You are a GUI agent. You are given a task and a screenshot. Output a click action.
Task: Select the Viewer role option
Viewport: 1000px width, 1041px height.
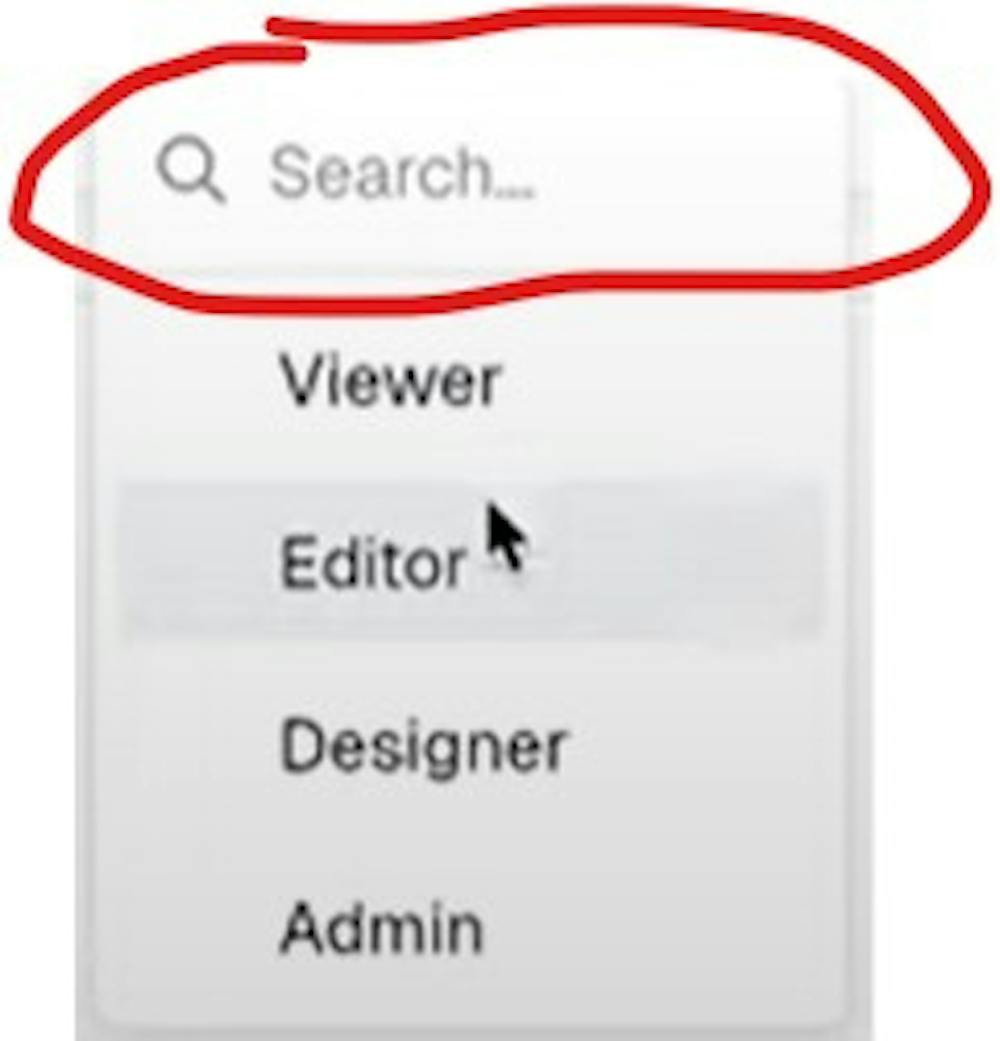[471, 382]
